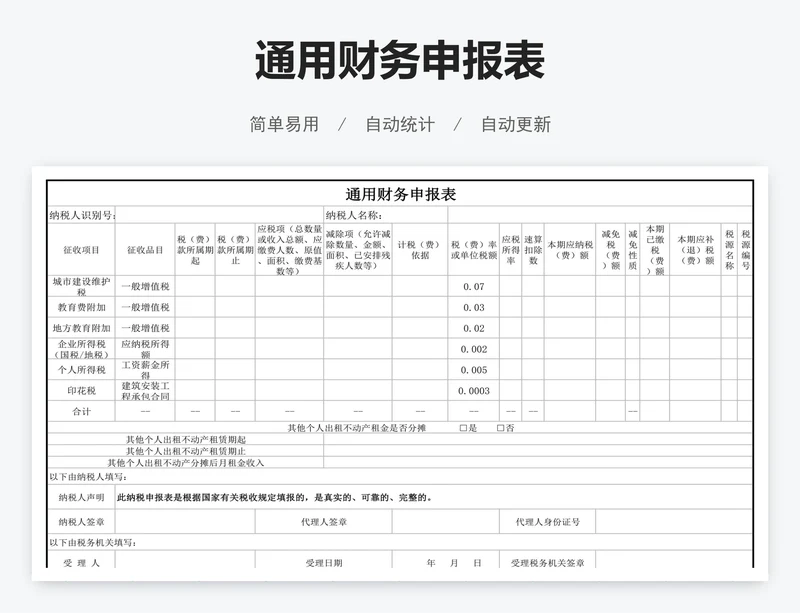Select the 征收品目 column header

click(x=145, y=250)
